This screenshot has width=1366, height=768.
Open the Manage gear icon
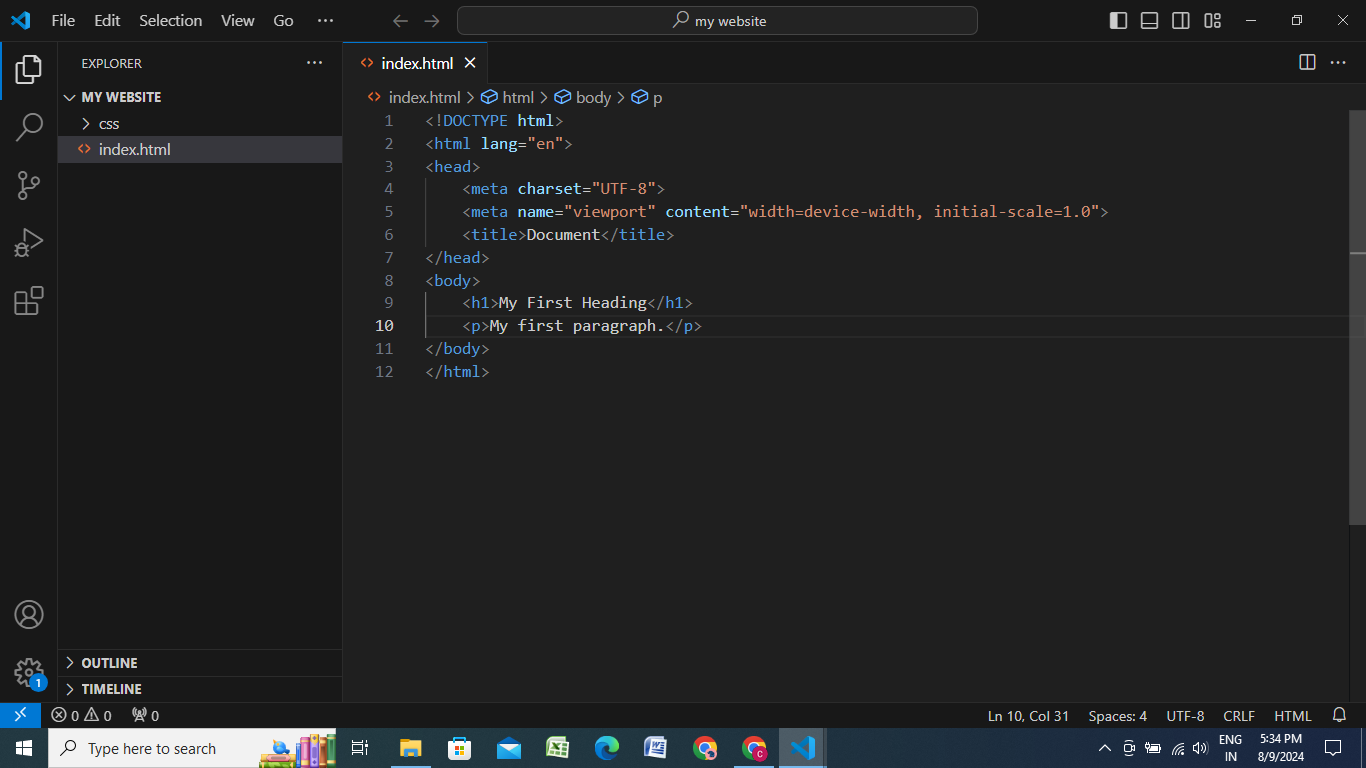pyautogui.click(x=29, y=673)
